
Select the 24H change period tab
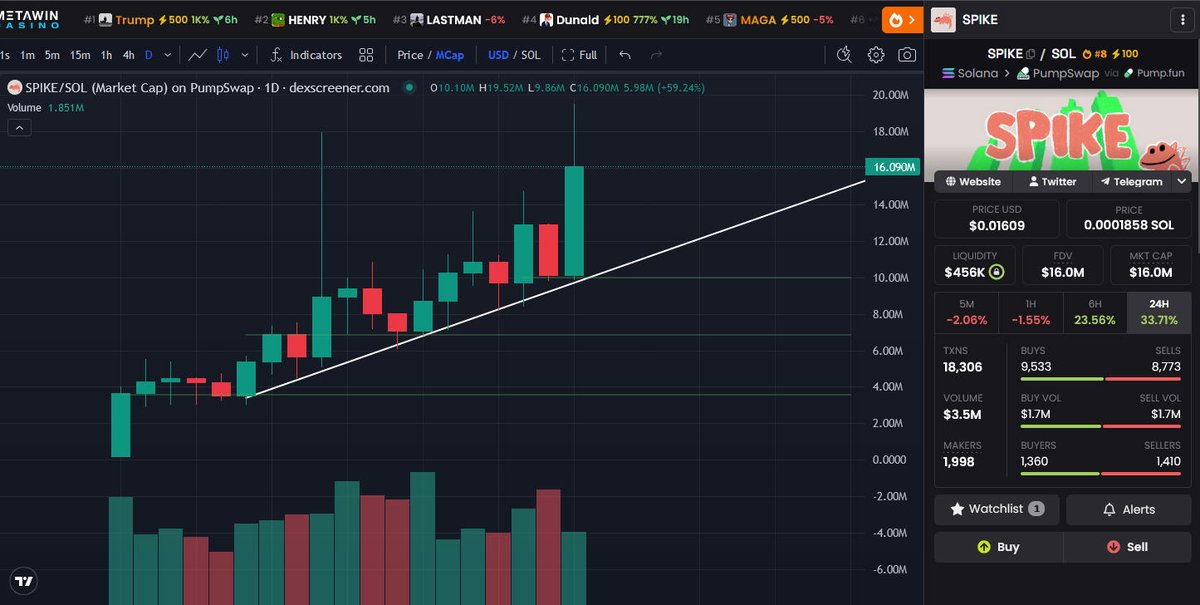click(1158, 312)
